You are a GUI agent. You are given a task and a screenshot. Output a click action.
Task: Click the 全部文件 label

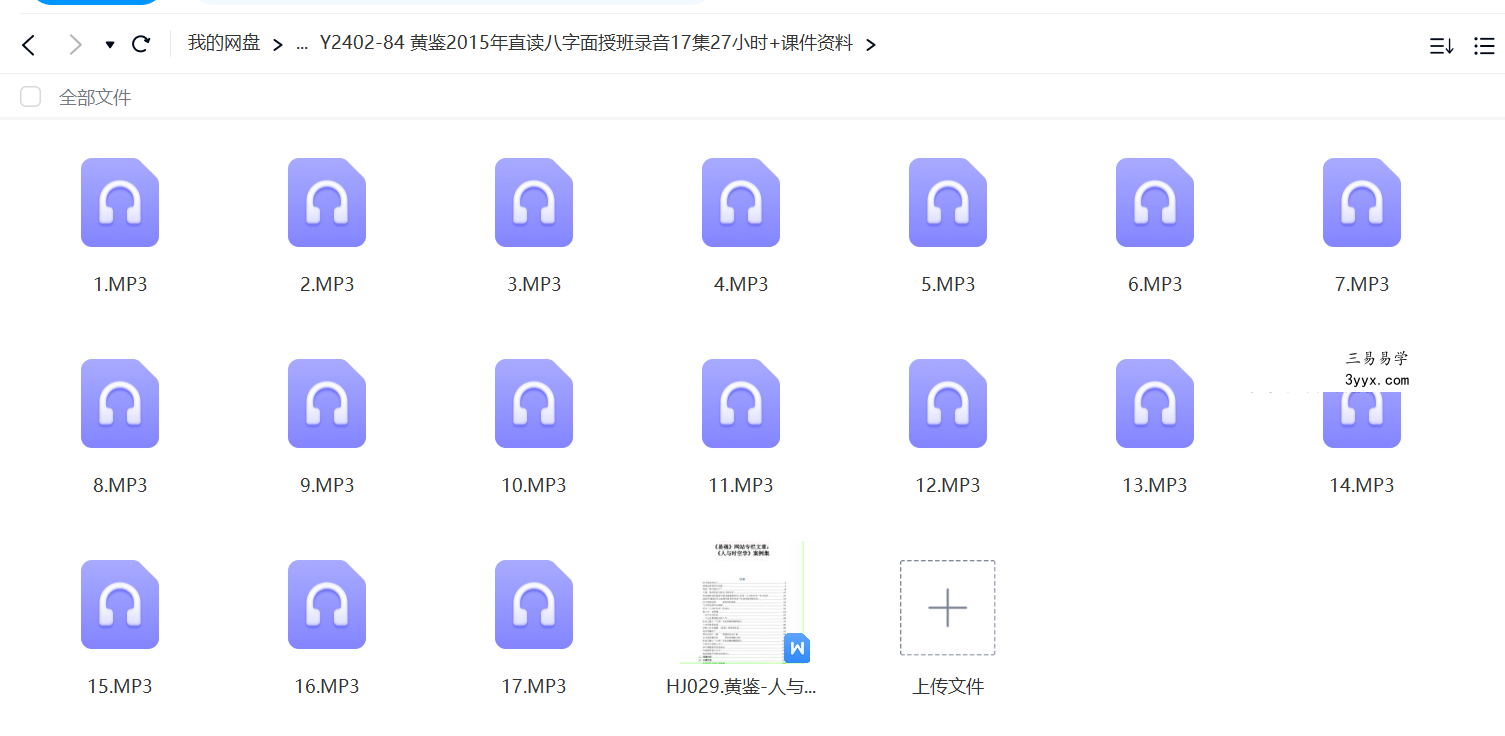pyautogui.click(x=95, y=97)
